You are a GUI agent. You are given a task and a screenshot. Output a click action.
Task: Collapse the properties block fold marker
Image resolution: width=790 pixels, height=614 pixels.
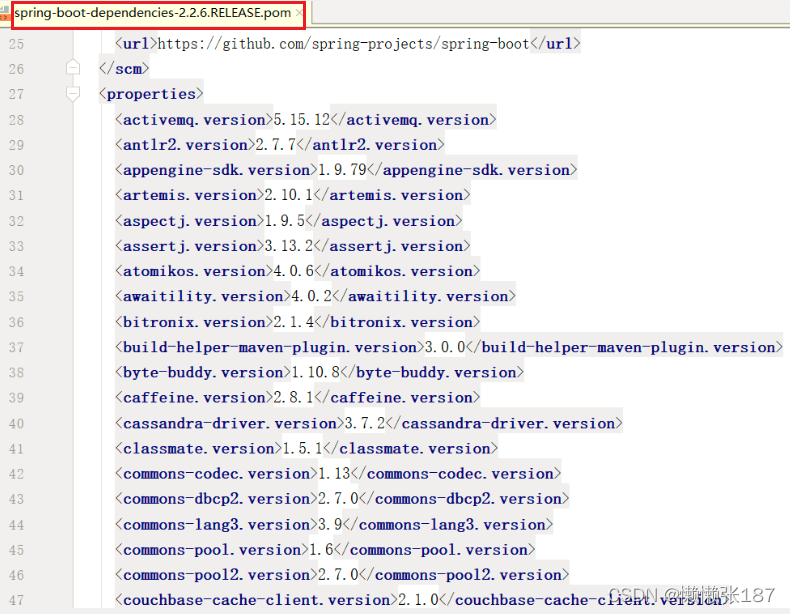click(x=73, y=93)
